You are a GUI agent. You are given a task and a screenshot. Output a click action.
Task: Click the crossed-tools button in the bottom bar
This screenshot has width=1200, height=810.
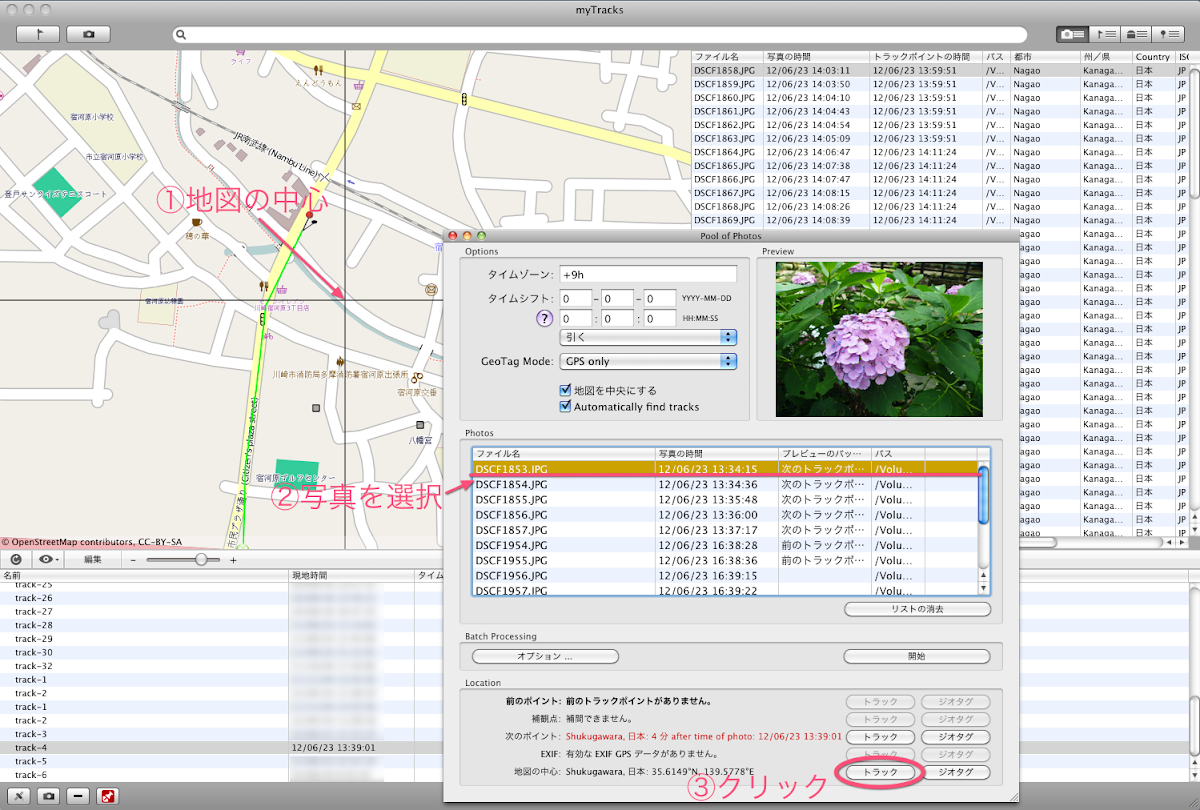pos(19,797)
